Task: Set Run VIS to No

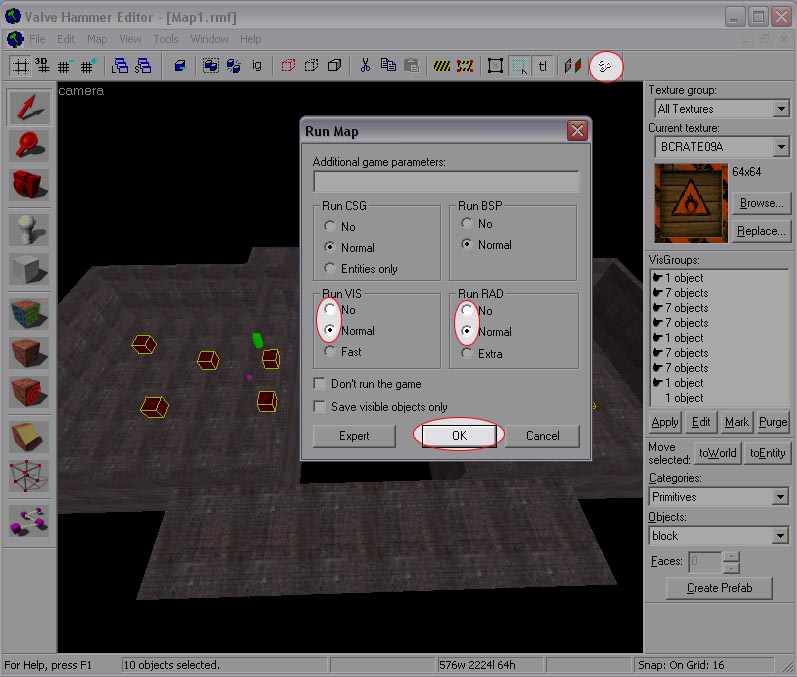Action: pos(330,309)
